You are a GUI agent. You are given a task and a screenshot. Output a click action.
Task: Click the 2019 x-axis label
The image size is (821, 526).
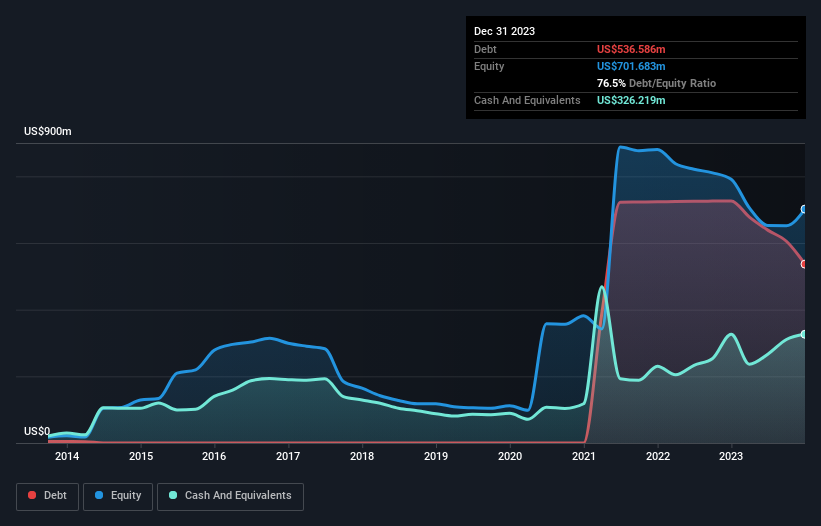(436, 456)
